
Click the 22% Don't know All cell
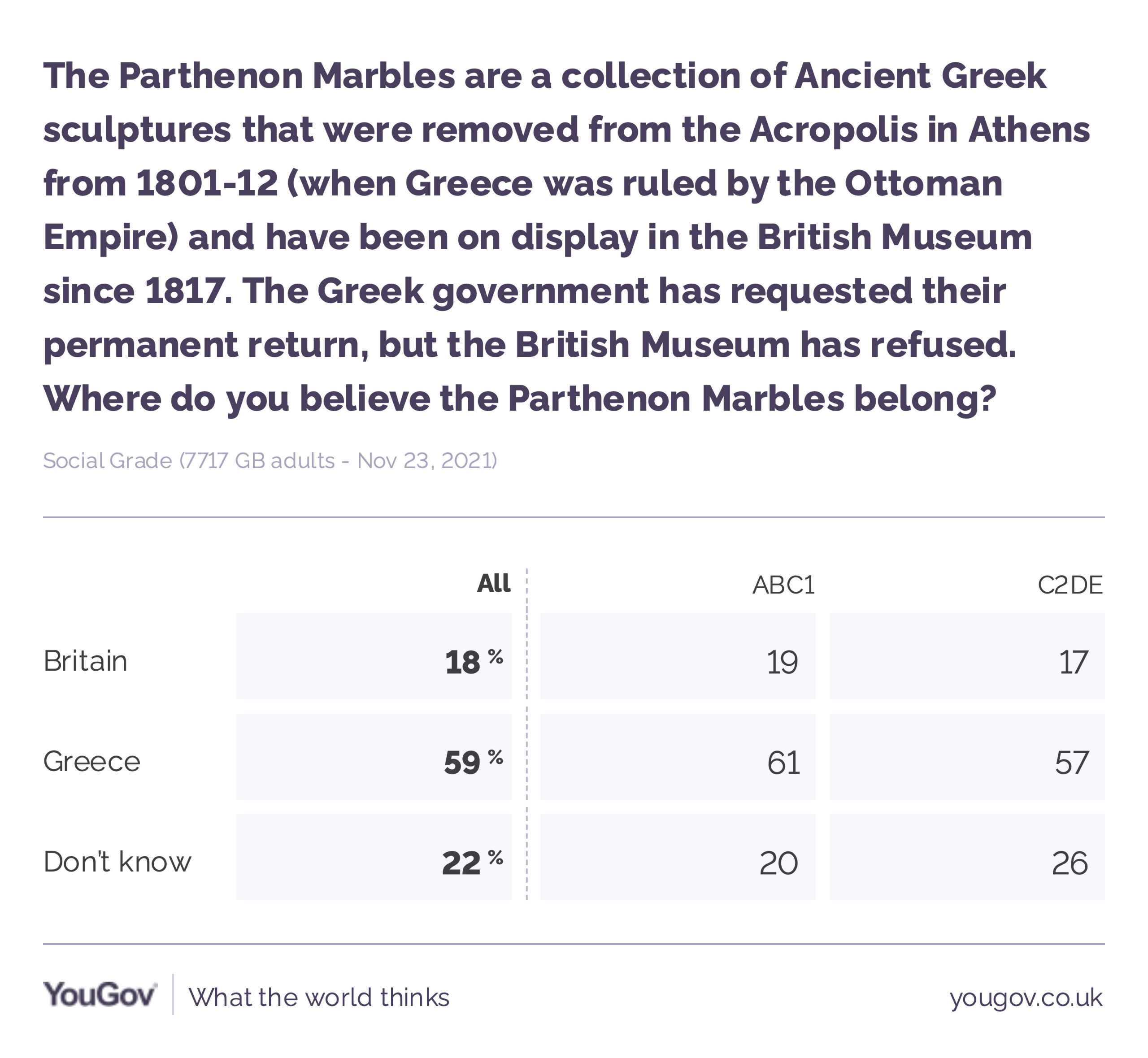pyautogui.click(x=374, y=857)
